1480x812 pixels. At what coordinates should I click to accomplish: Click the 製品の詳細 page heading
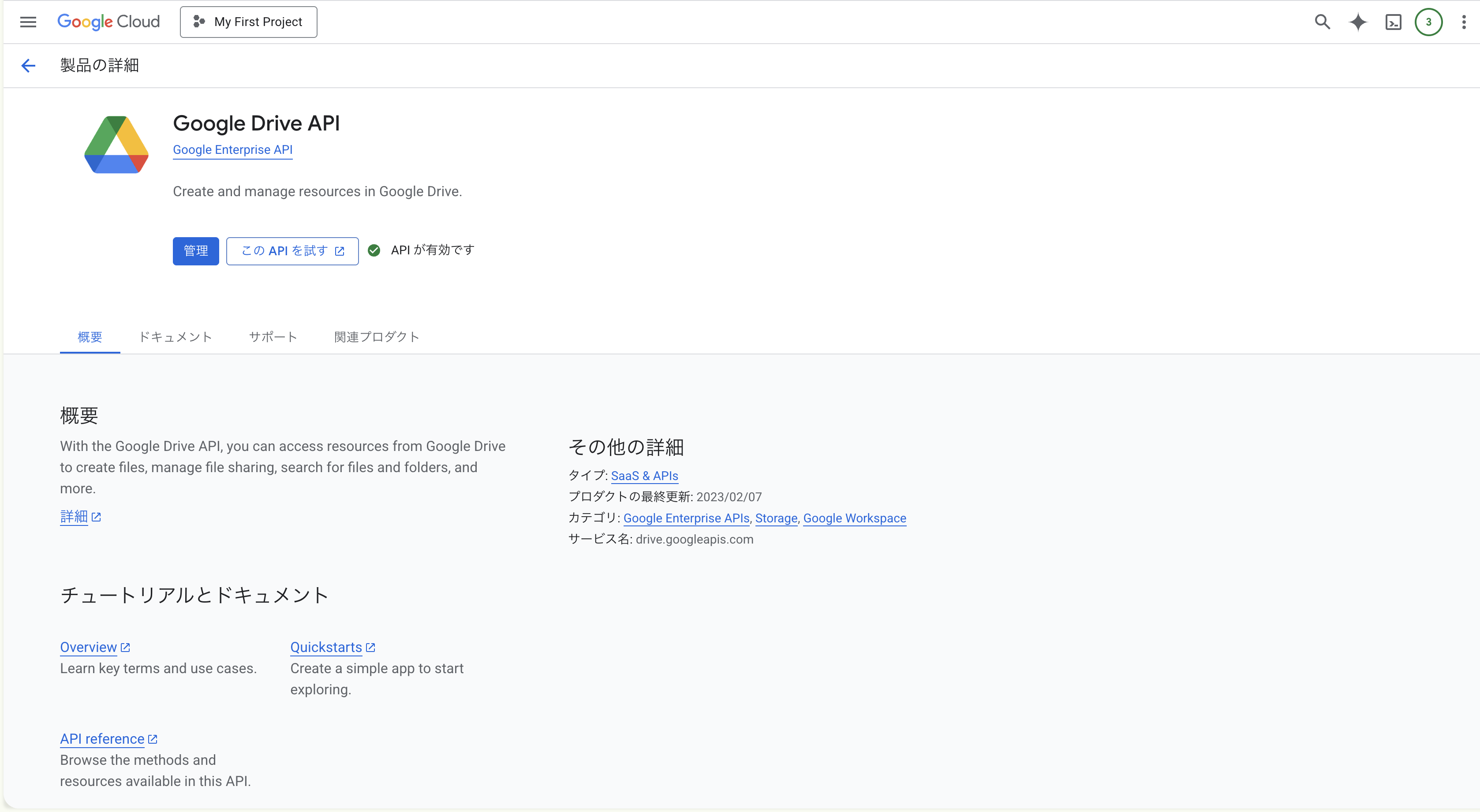(99, 66)
